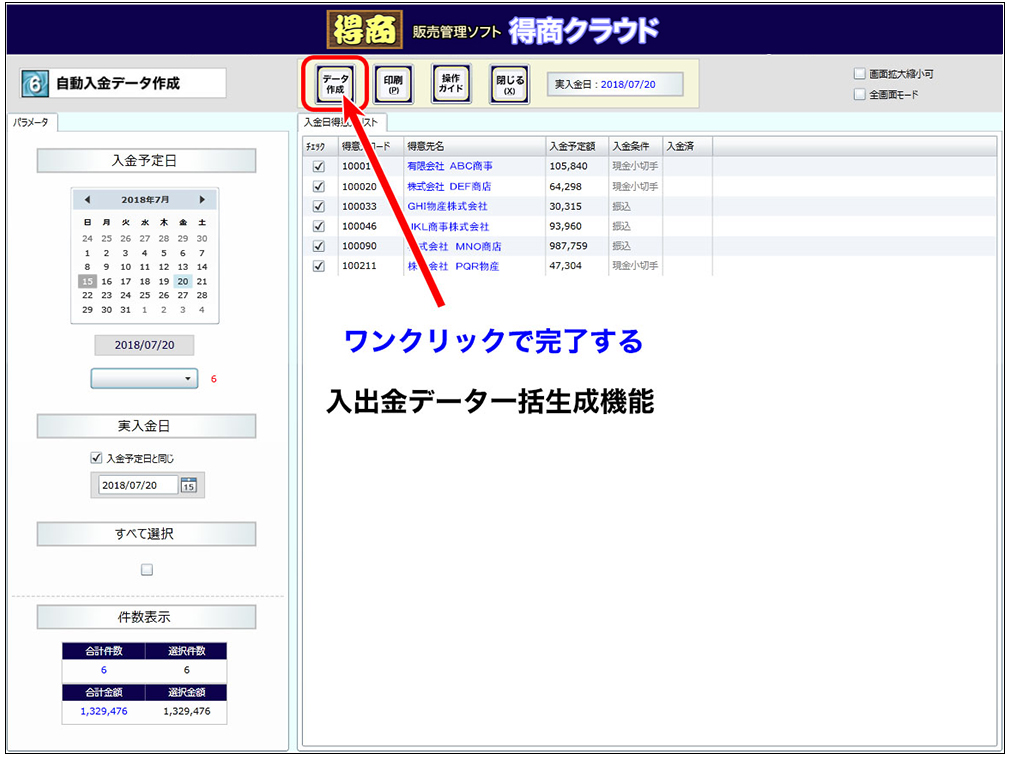Toggle the すべて選択 checkbox

[x=147, y=569]
